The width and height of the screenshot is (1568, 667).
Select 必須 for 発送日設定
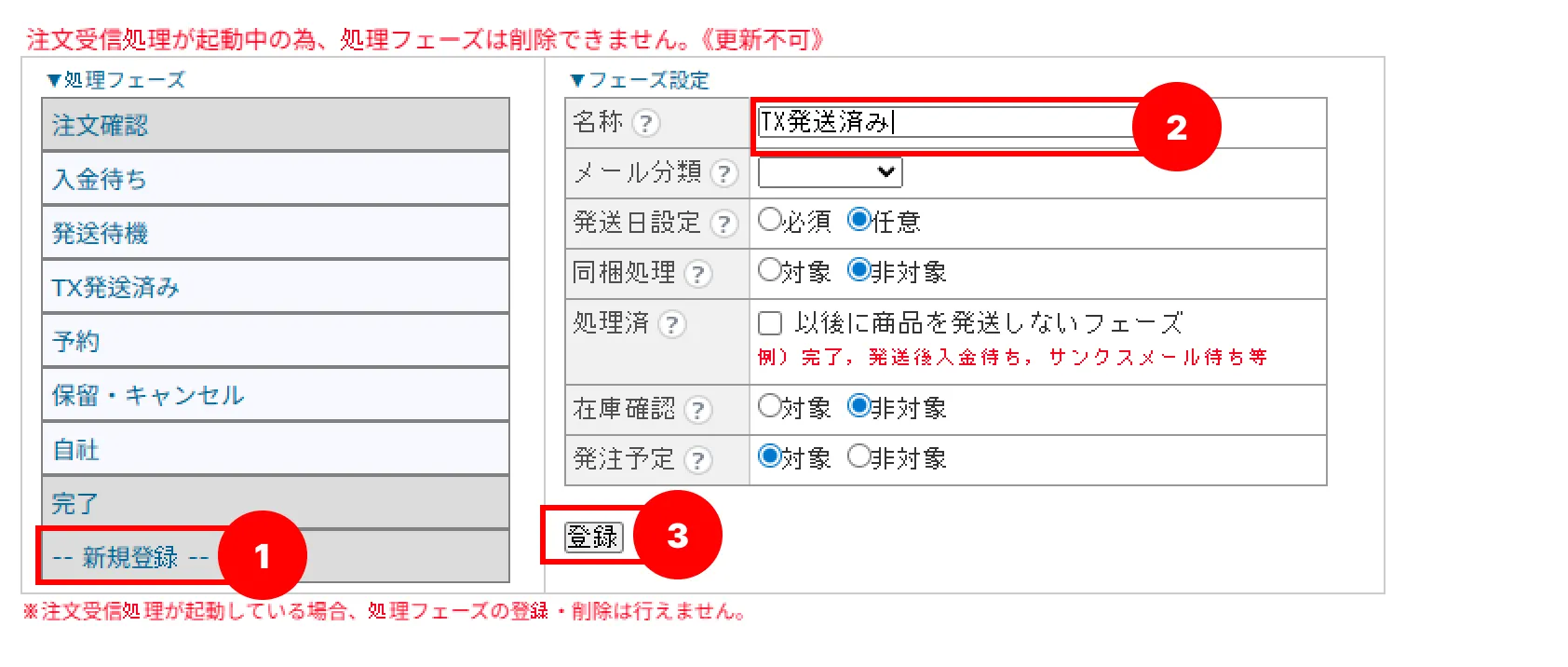(769, 220)
